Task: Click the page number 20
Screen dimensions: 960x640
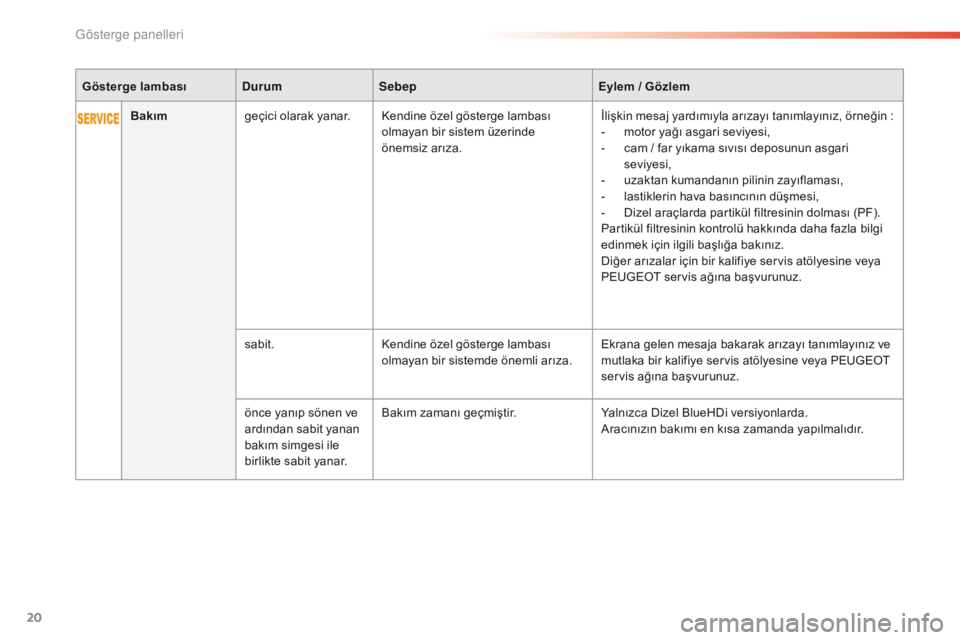Action: coord(34,617)
